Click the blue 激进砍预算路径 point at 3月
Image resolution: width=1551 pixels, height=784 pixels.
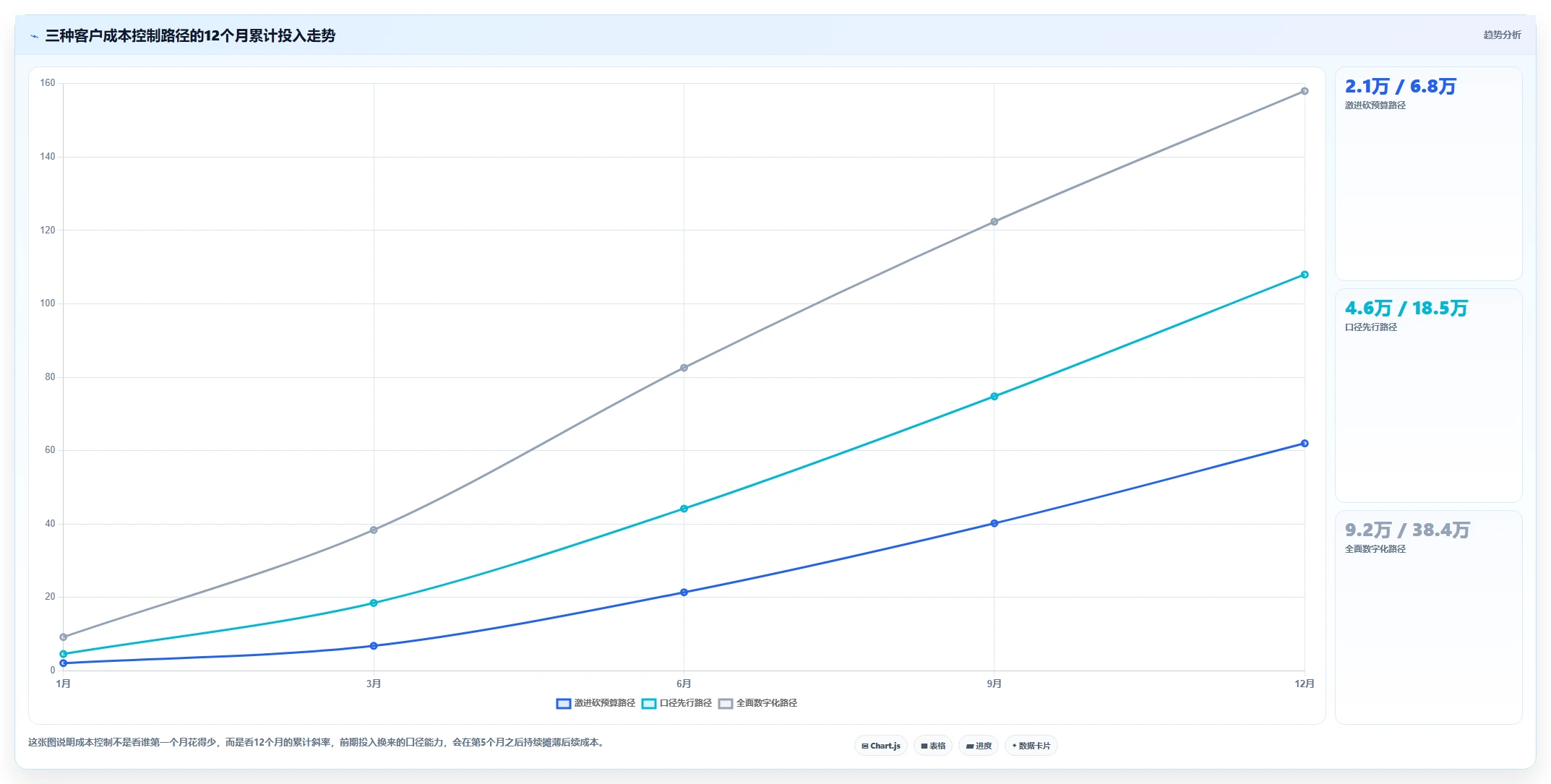(x=374, y=646)
